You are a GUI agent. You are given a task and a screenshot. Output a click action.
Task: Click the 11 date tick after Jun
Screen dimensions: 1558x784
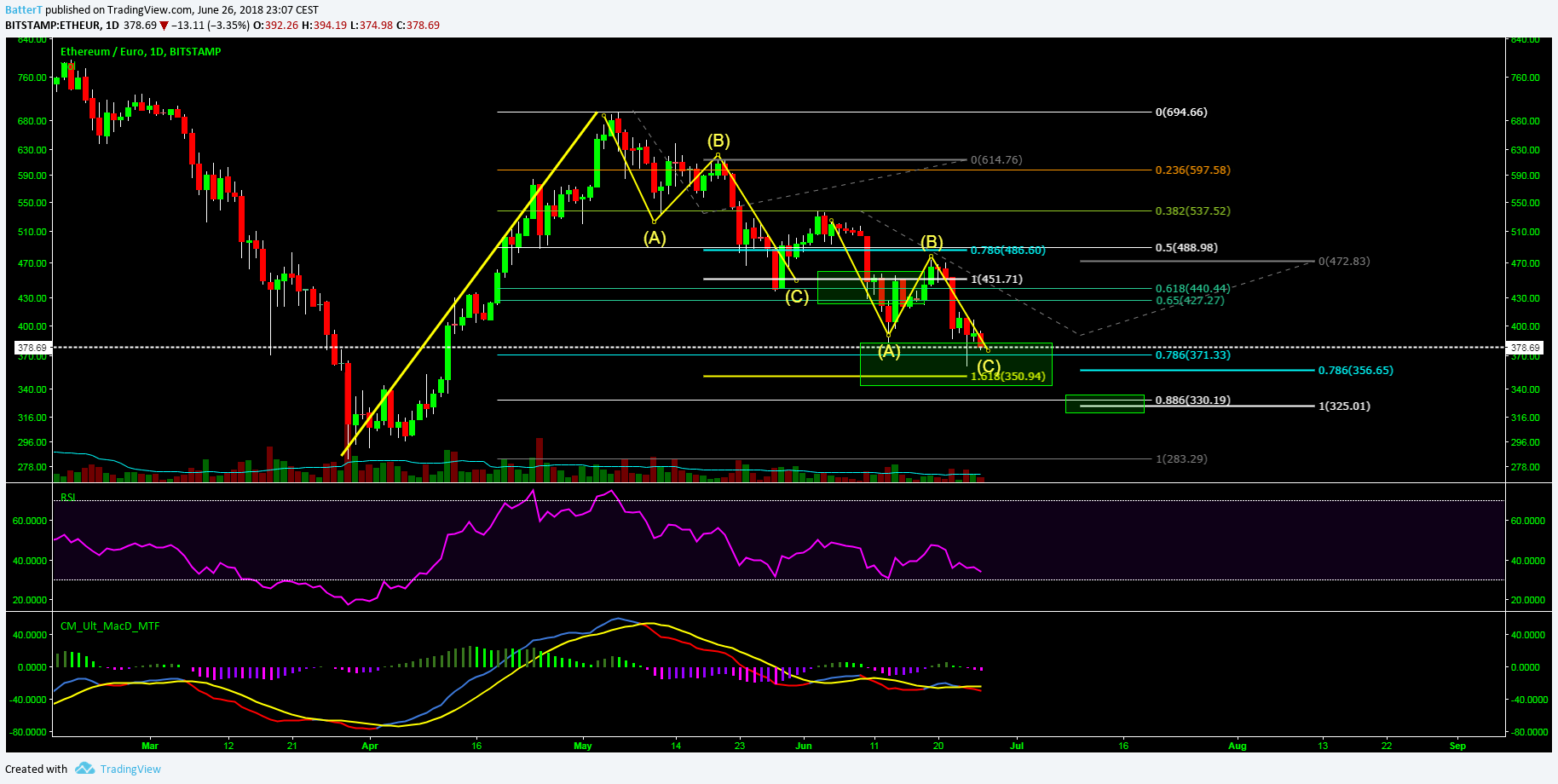point(874,747)
